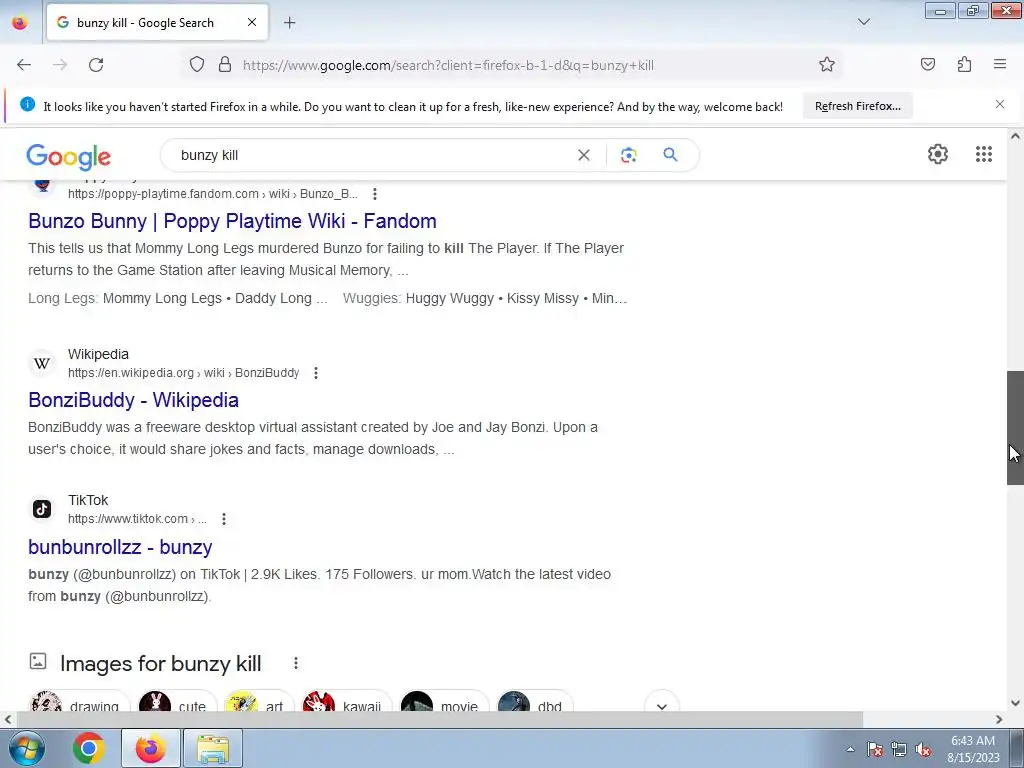Open Google quick settings gear
This screenshot has height=768, width=1024.
tap(938, 154)
